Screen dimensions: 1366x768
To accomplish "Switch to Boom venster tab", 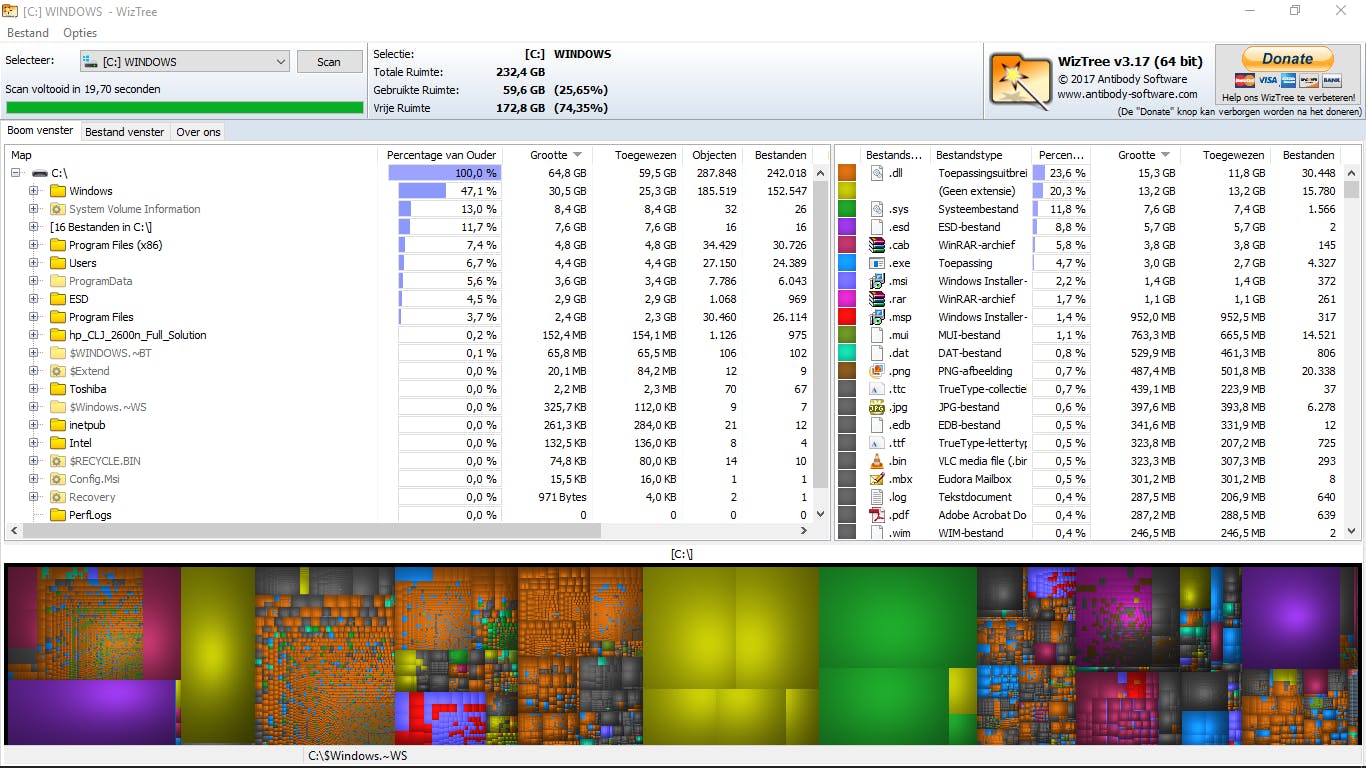I will coord(40,131).
